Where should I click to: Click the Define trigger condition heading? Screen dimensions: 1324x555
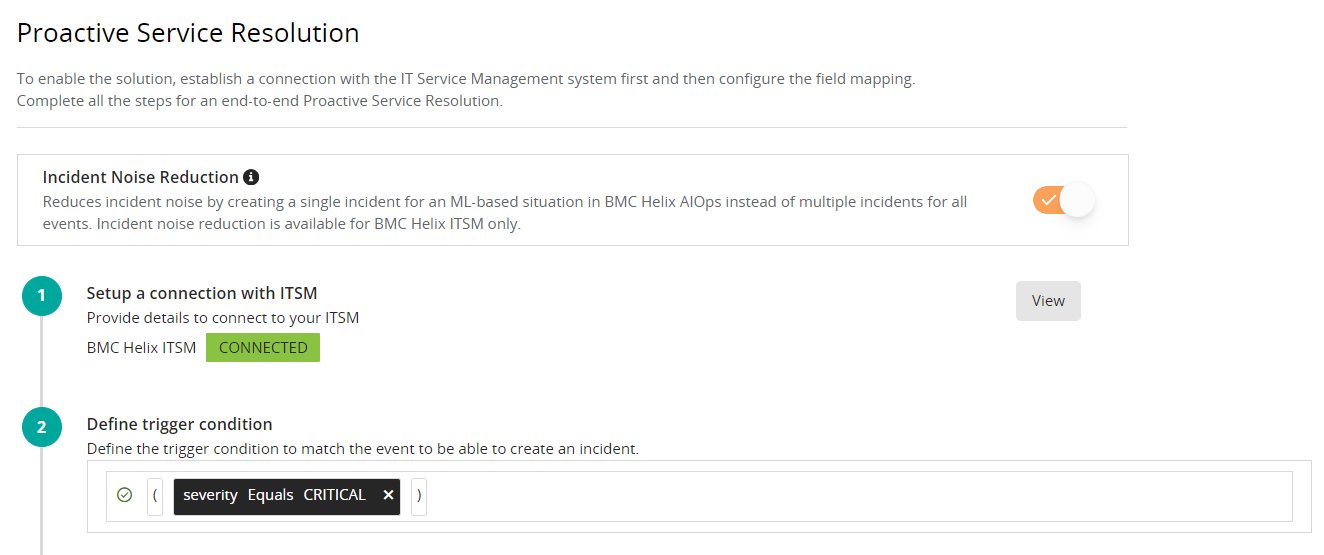pyautogui.click(x=179, y=424)
